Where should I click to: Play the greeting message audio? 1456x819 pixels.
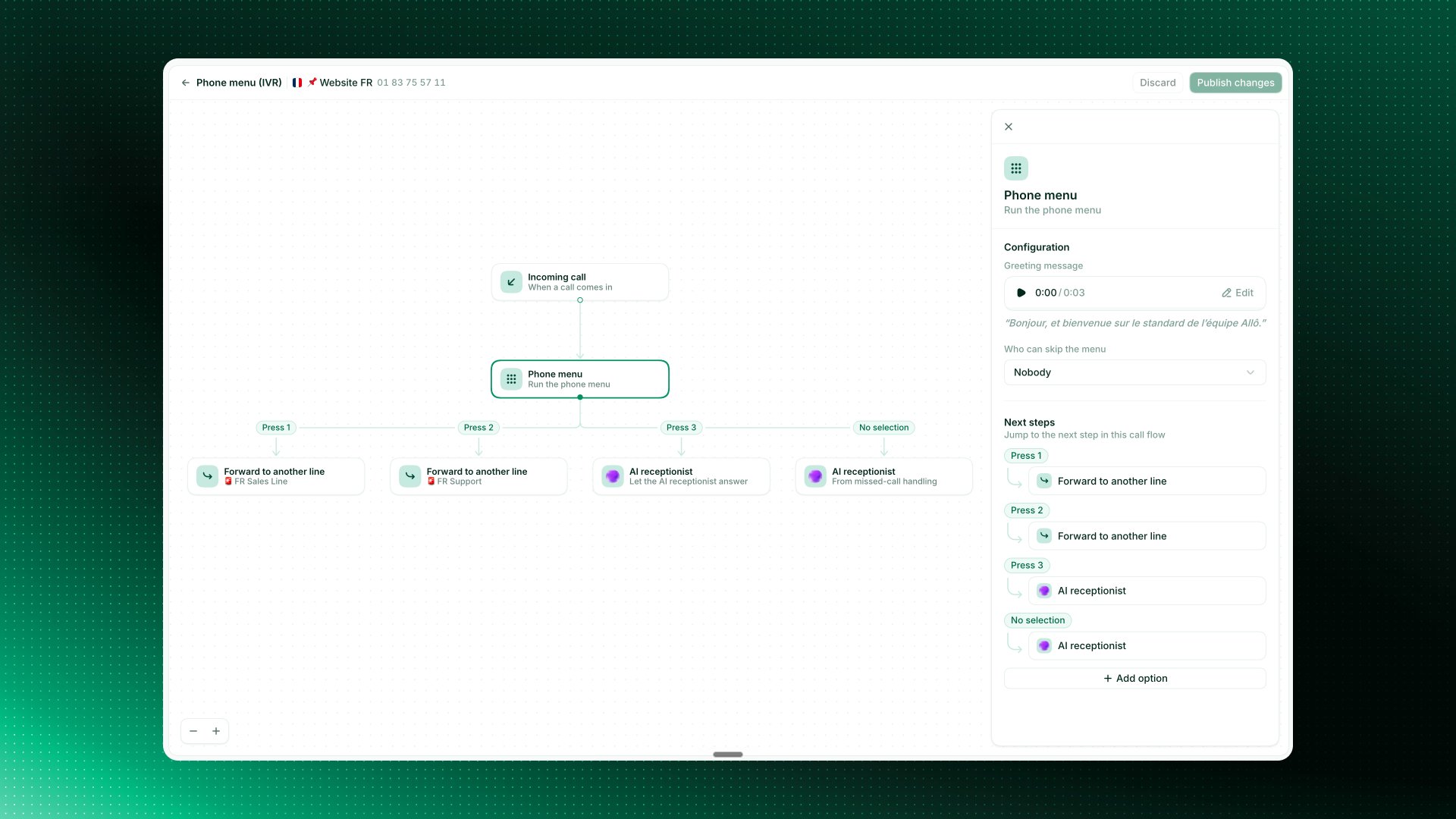coord(1021,293)
